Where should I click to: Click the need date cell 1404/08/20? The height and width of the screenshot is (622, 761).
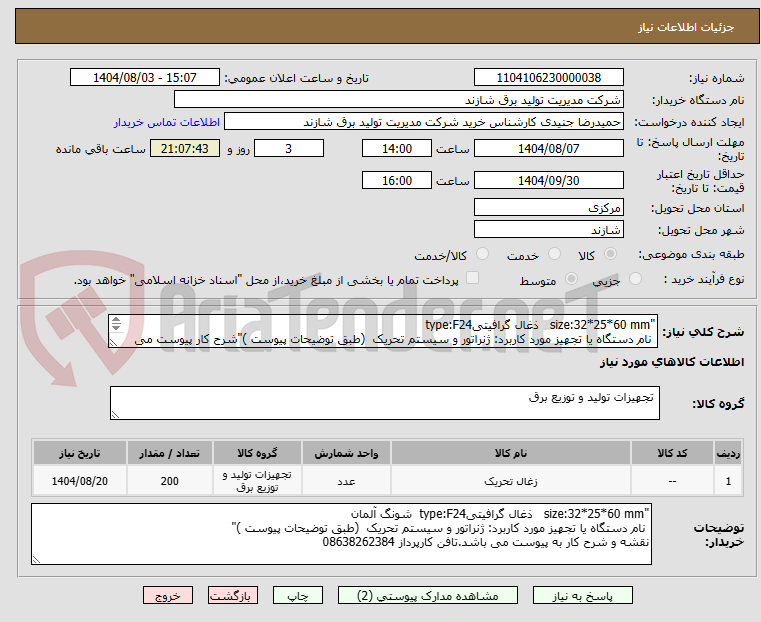(x=80, y=481)
